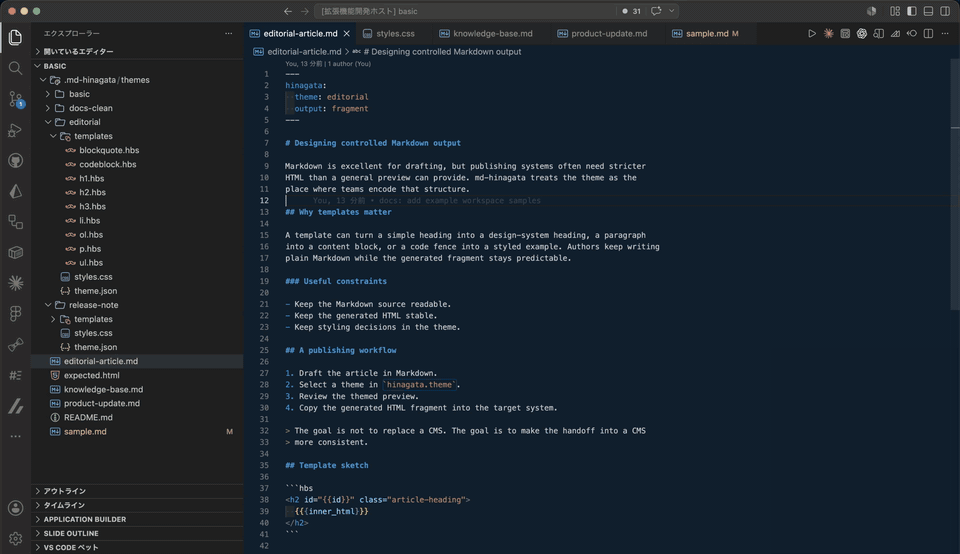Open the Claude asterisk icon in activity bar

(15, 283)
